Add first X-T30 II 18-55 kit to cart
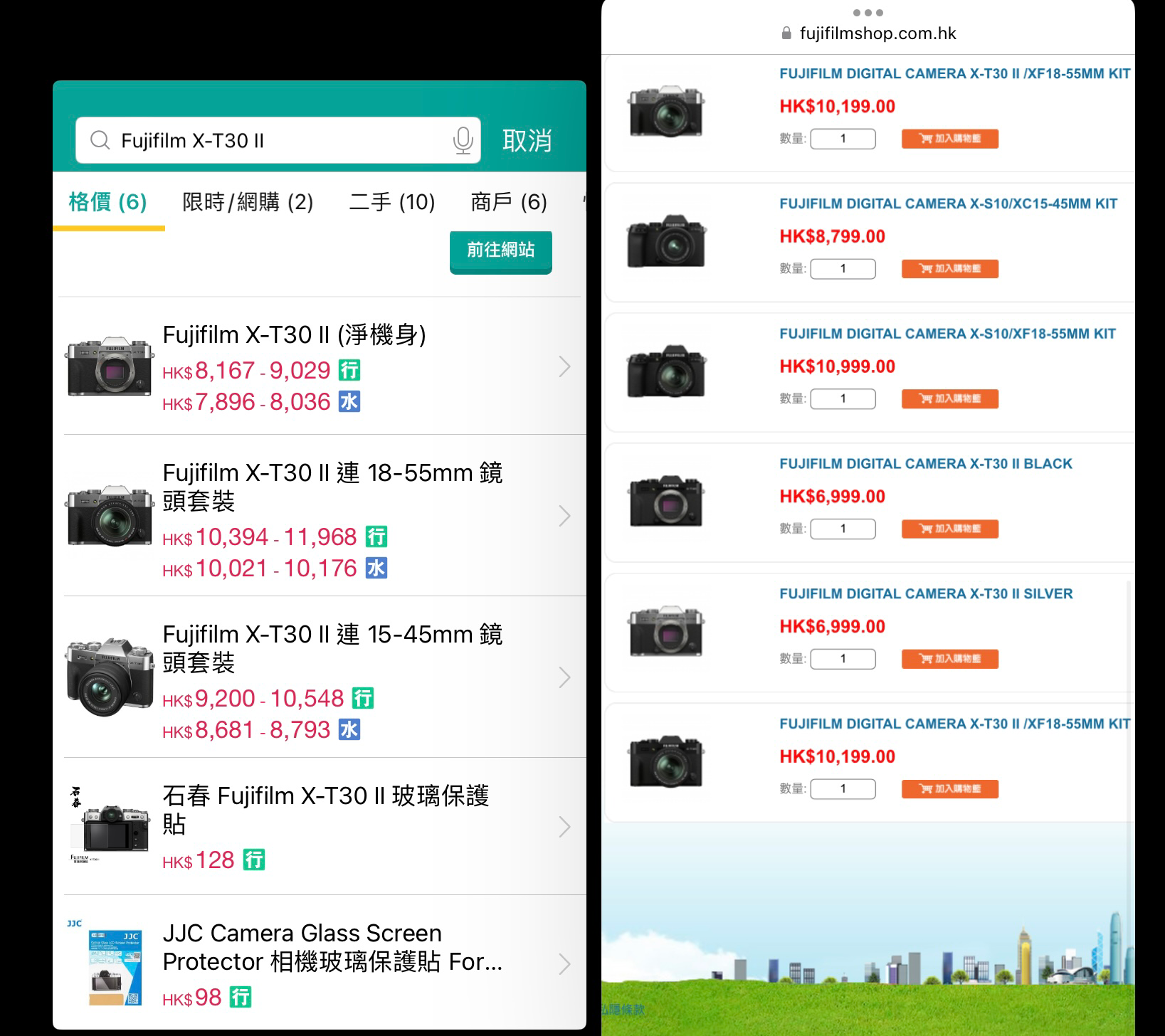Viewport: 1165px width, 1036px height. pyautogui.click(x=950, y=139)
